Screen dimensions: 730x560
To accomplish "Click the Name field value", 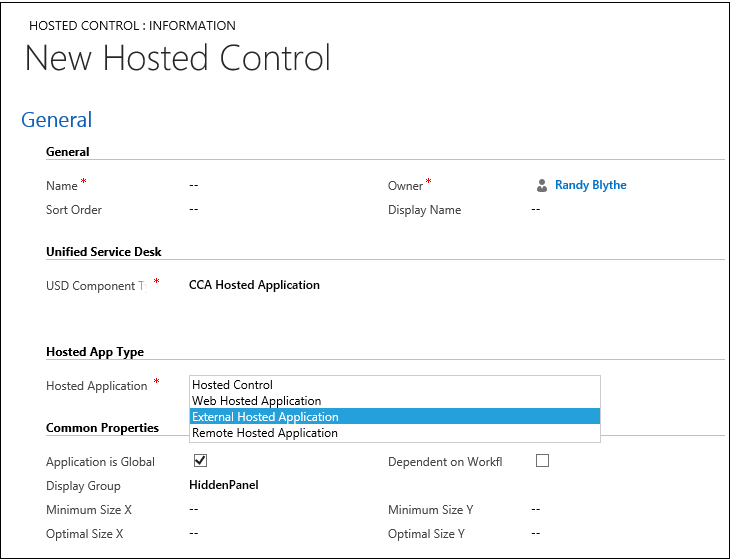I will point(194,185).
